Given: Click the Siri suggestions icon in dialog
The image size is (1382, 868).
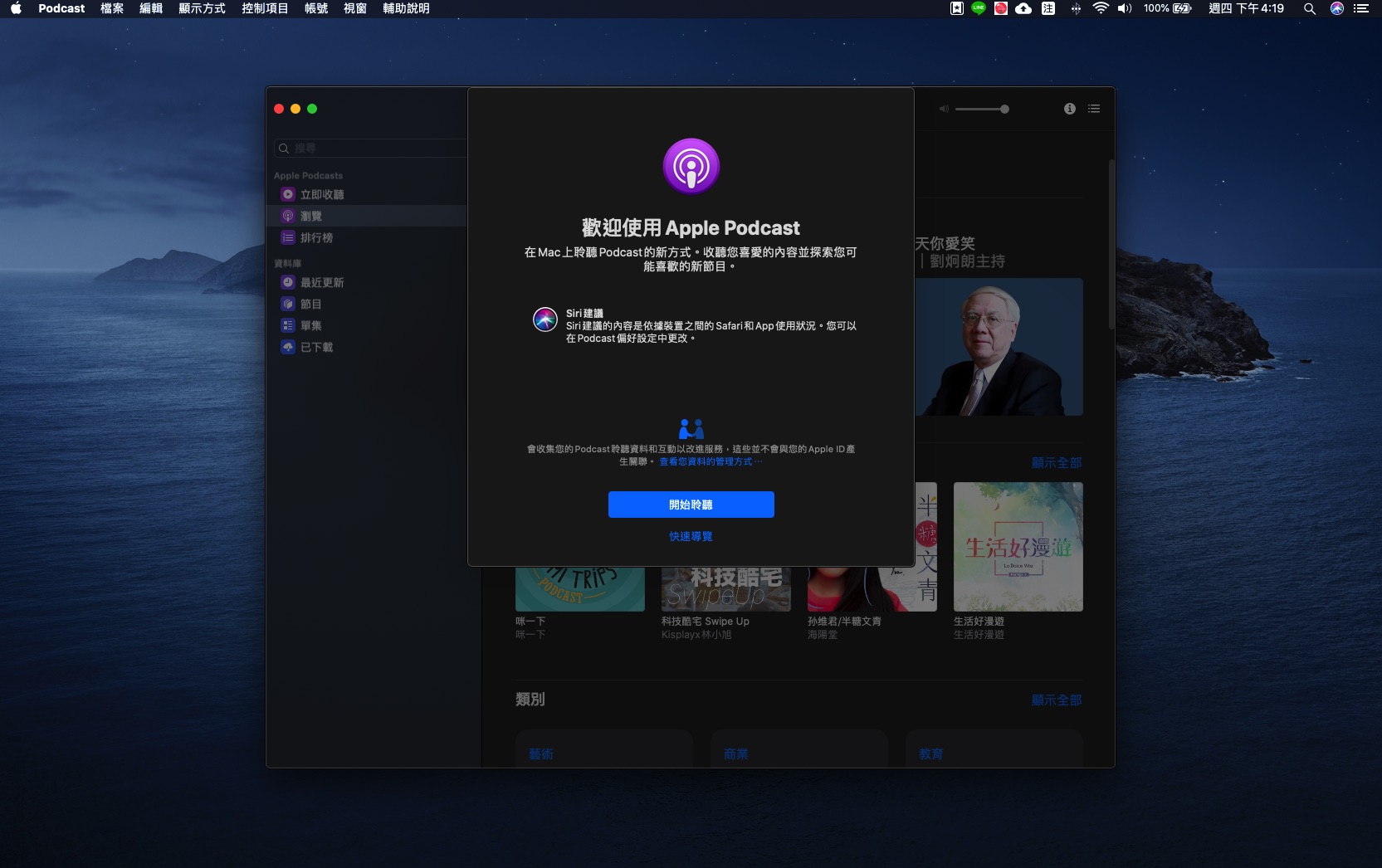Looking at the screenshot, I should coord(544,319).
